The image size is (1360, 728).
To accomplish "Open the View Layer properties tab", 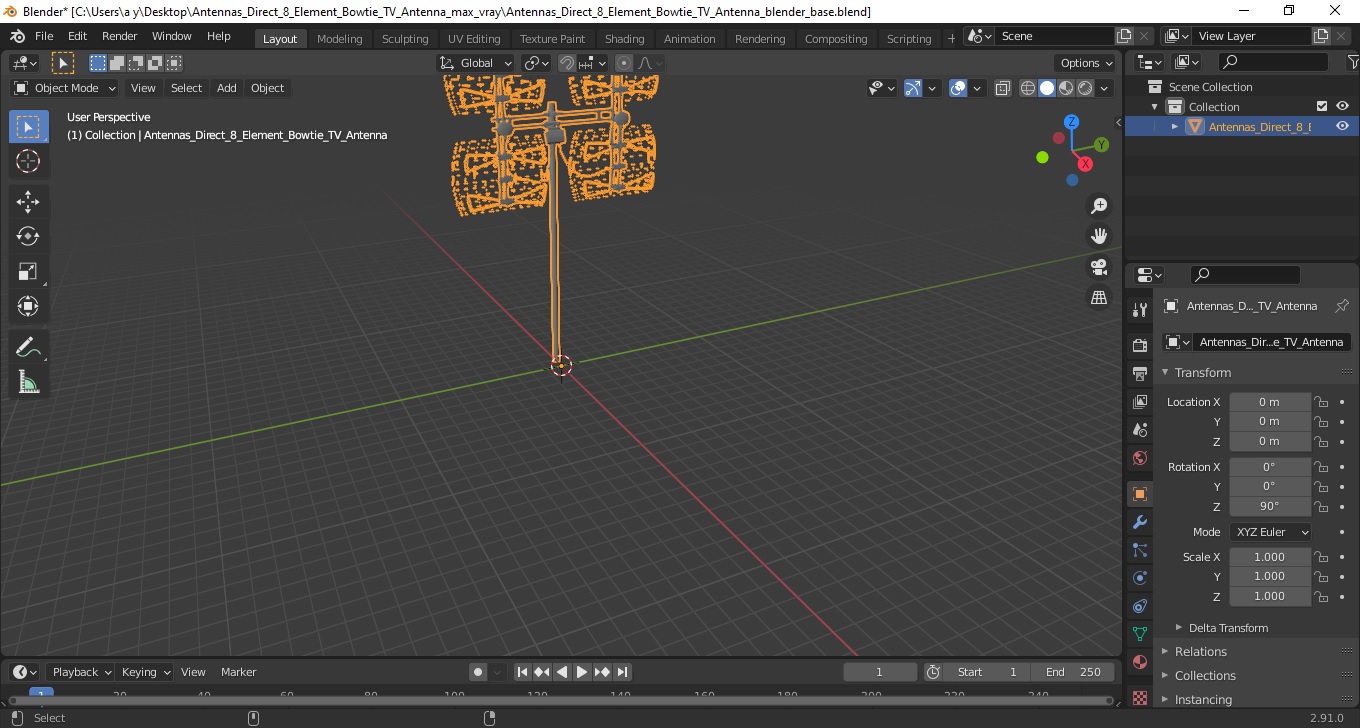I will (1140, 402).
